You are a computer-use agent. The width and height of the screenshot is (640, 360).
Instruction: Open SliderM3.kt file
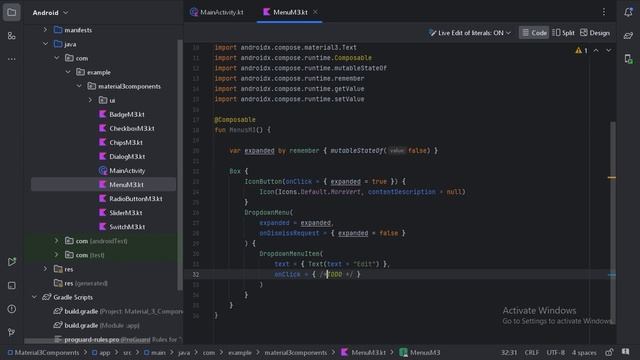120,213
